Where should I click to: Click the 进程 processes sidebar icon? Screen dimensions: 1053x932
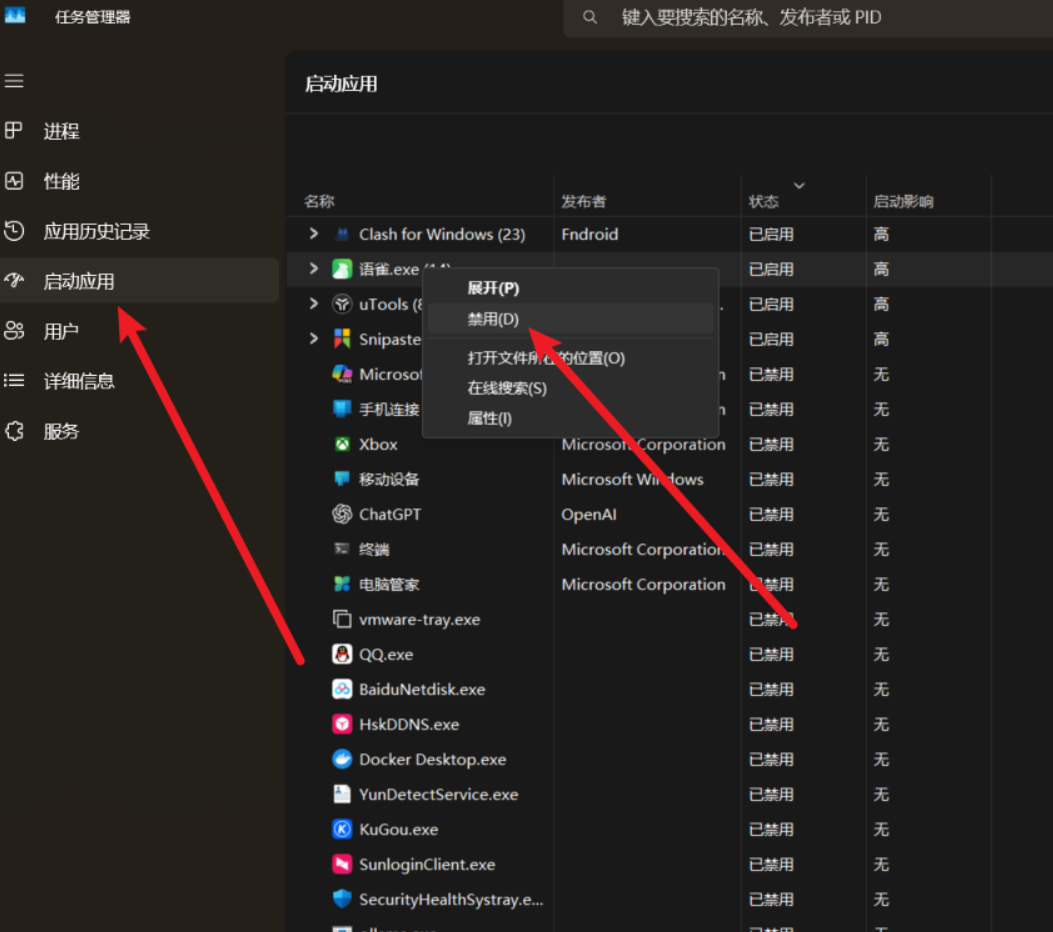(14, 130)
